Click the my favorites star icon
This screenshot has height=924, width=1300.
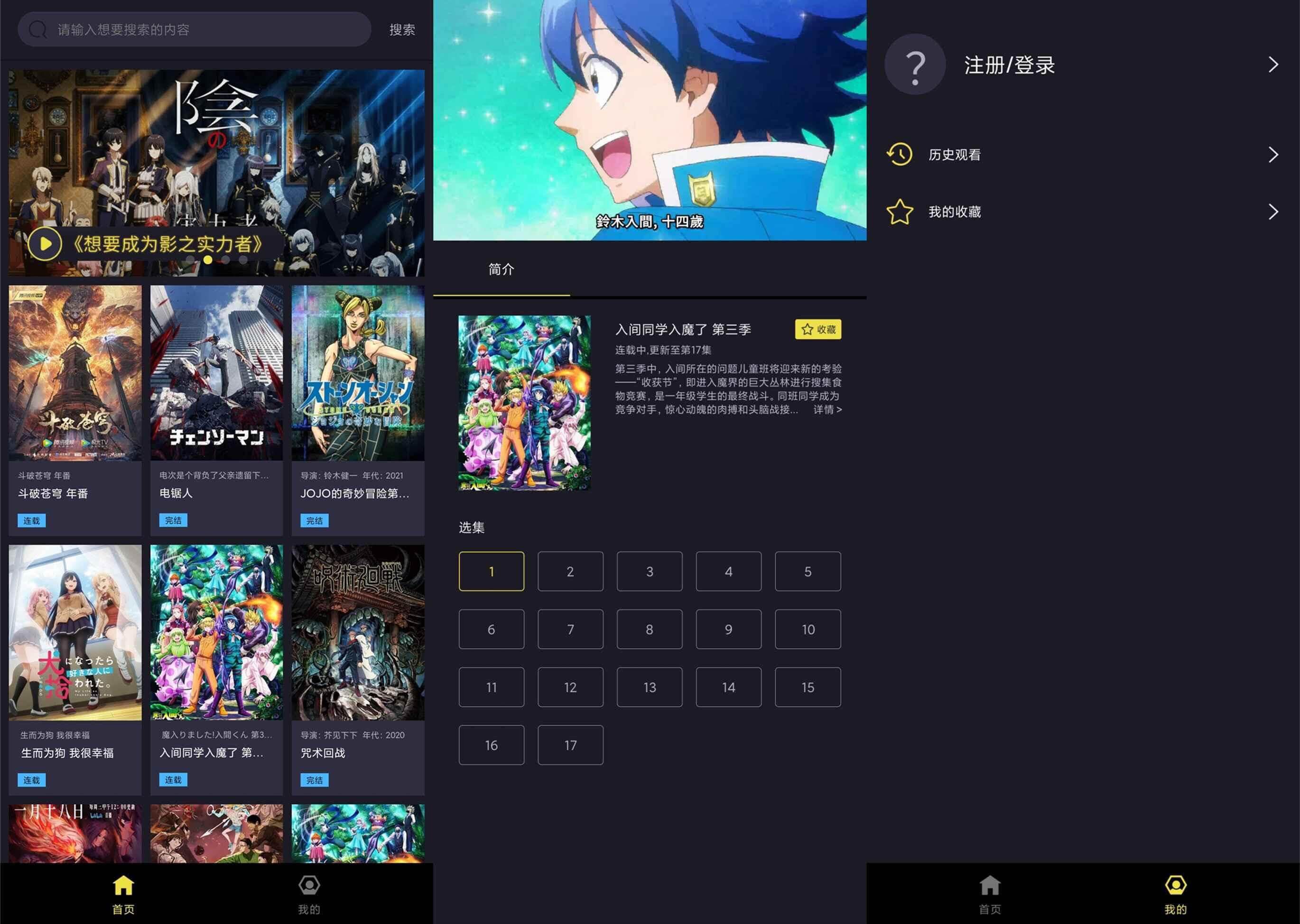pyautogui.click(x=899, y=212)
